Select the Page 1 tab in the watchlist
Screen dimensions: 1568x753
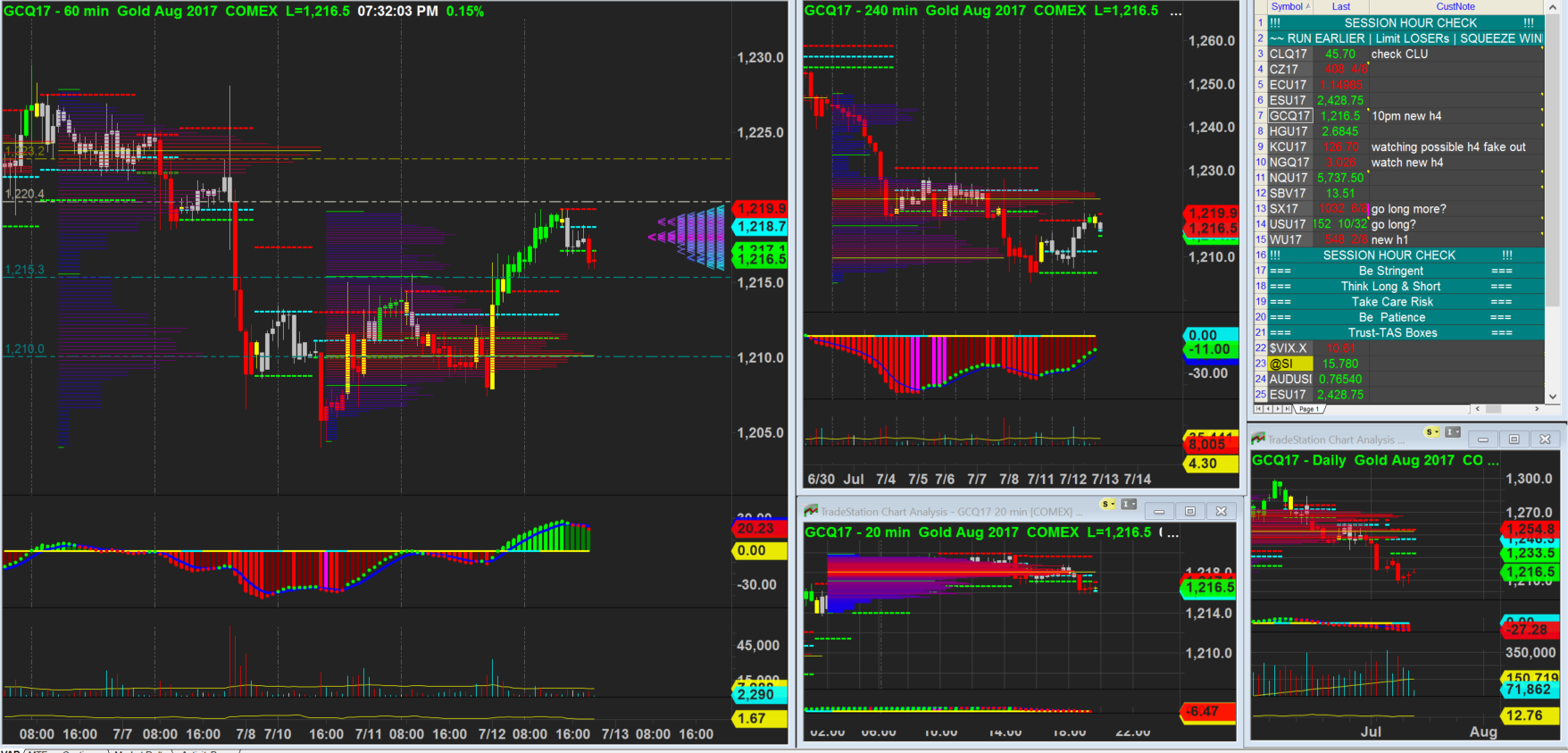pyautogui.click(x=1308, y=409)
